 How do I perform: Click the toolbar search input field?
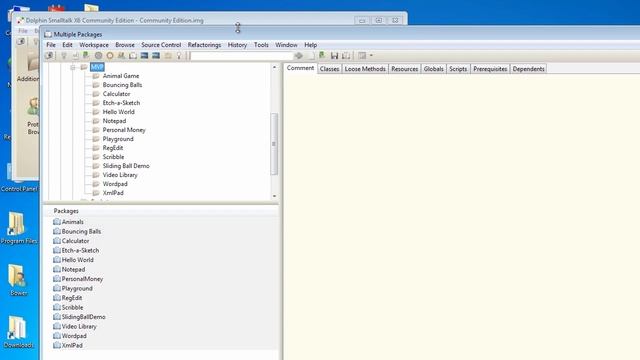tap(241, 56)
